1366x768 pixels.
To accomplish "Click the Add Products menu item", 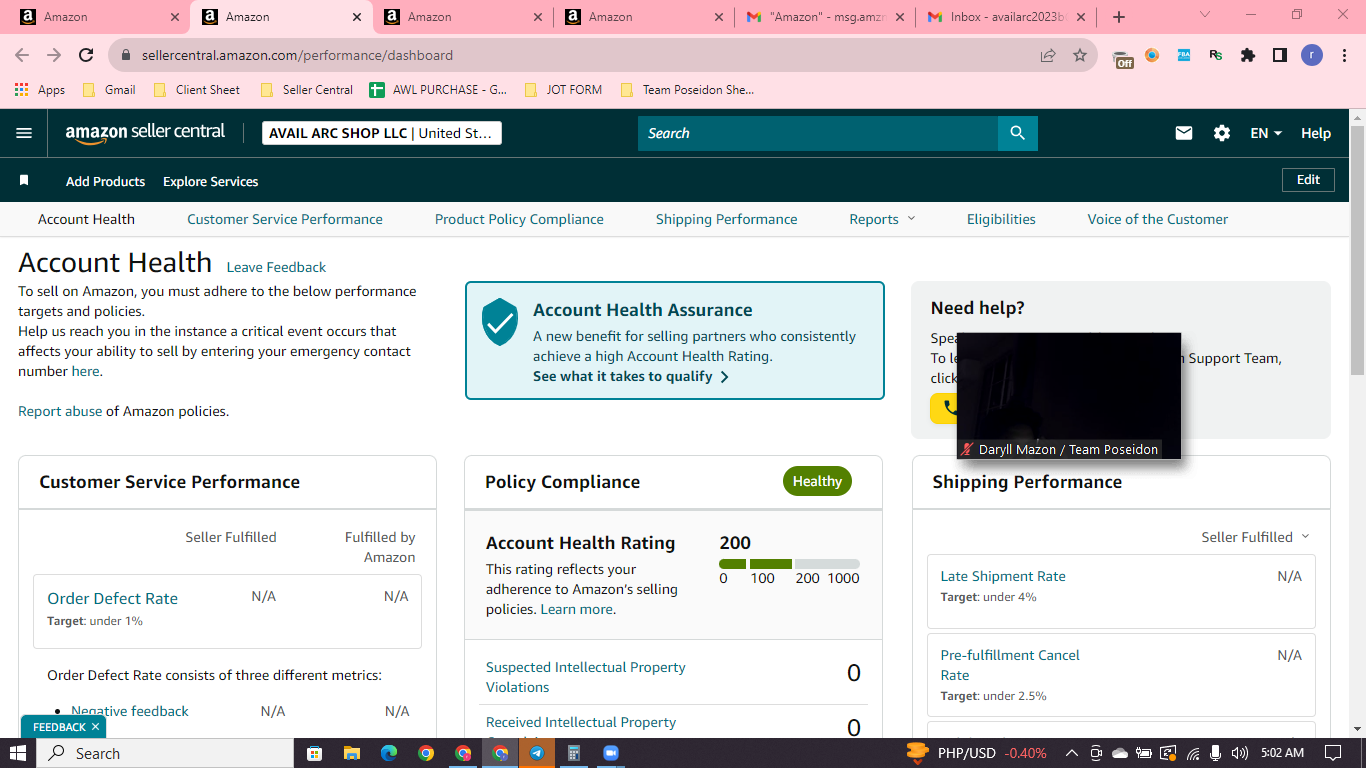I will click(105, 181).
